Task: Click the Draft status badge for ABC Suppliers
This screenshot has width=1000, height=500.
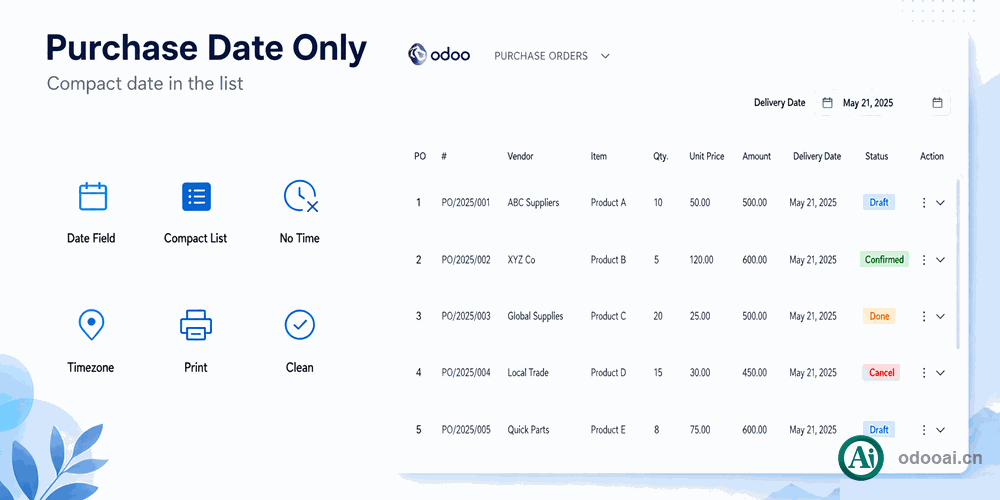Action: click(x=879, y=202)
